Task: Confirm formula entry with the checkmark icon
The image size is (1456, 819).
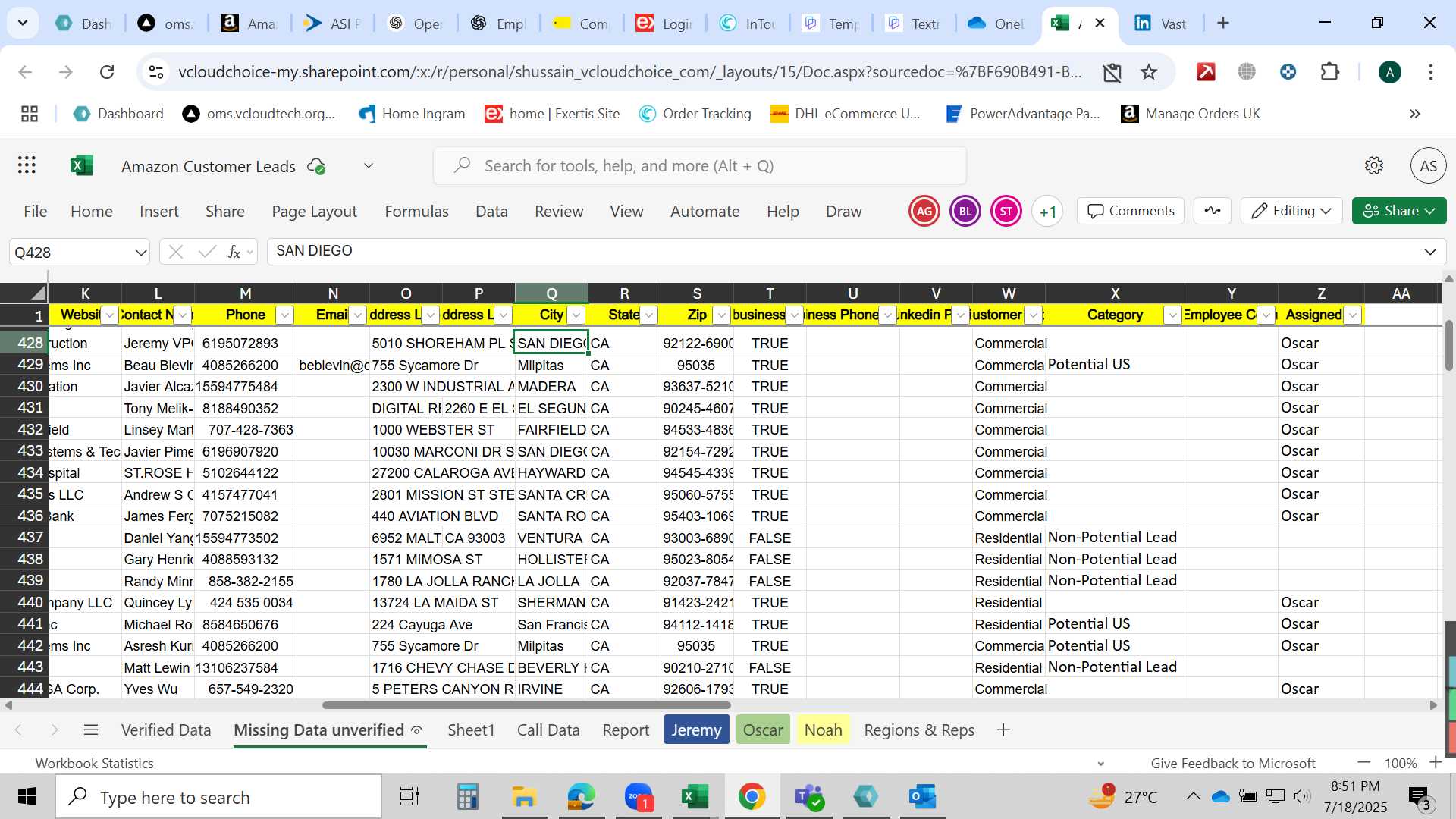Action: [207, 252]
